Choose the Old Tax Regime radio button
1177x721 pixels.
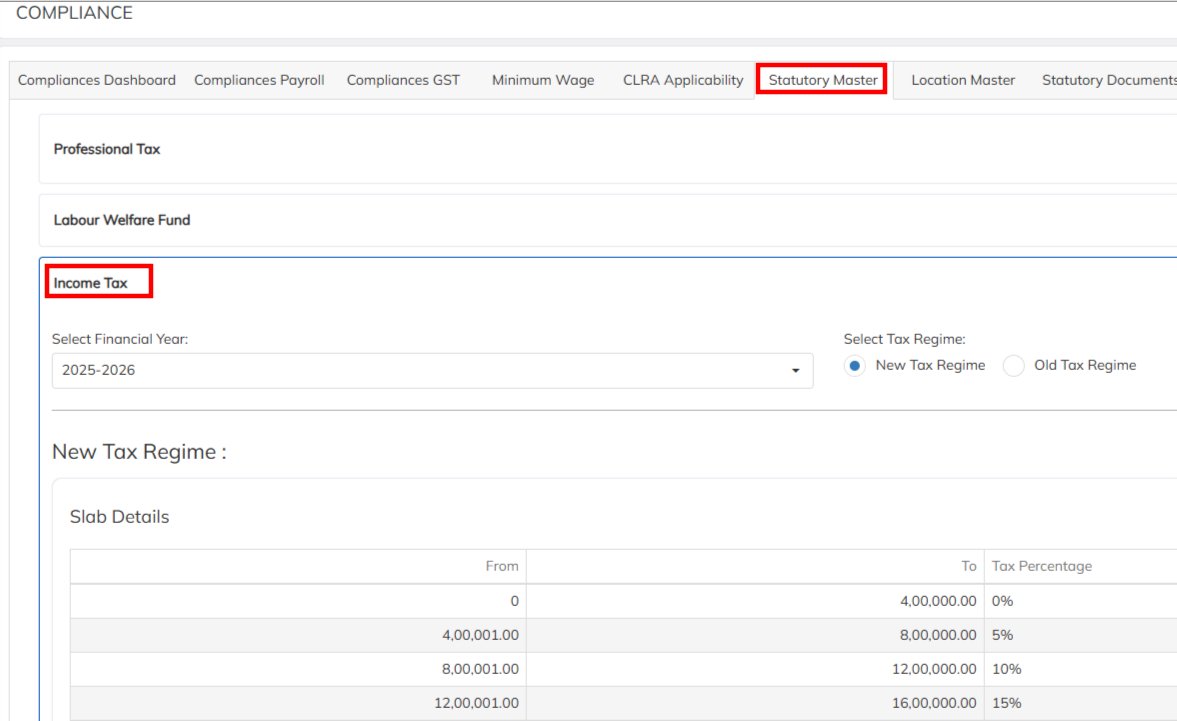click(x=1013, y=365)
